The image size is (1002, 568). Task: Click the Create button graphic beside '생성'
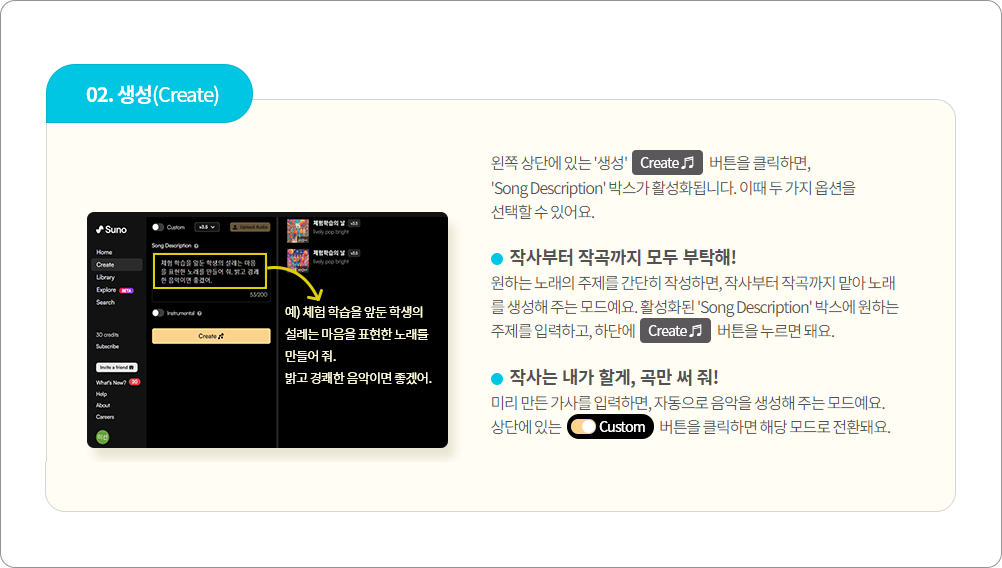tap(667, 163)
